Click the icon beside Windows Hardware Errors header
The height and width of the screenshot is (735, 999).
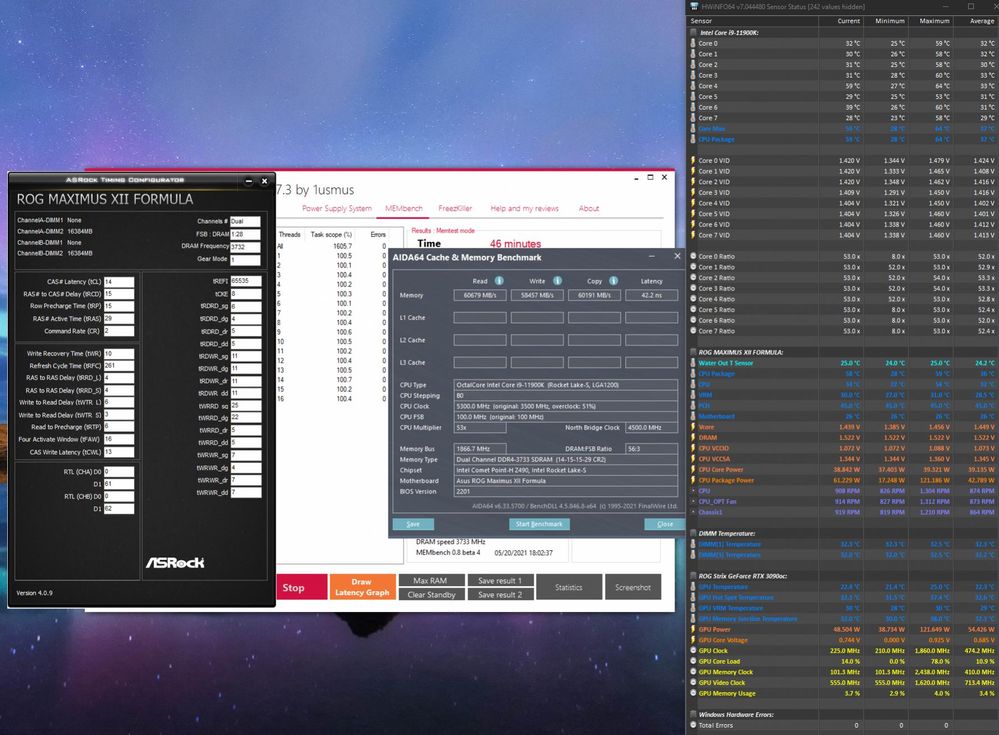pyautogui.click(x=693, y=714)
